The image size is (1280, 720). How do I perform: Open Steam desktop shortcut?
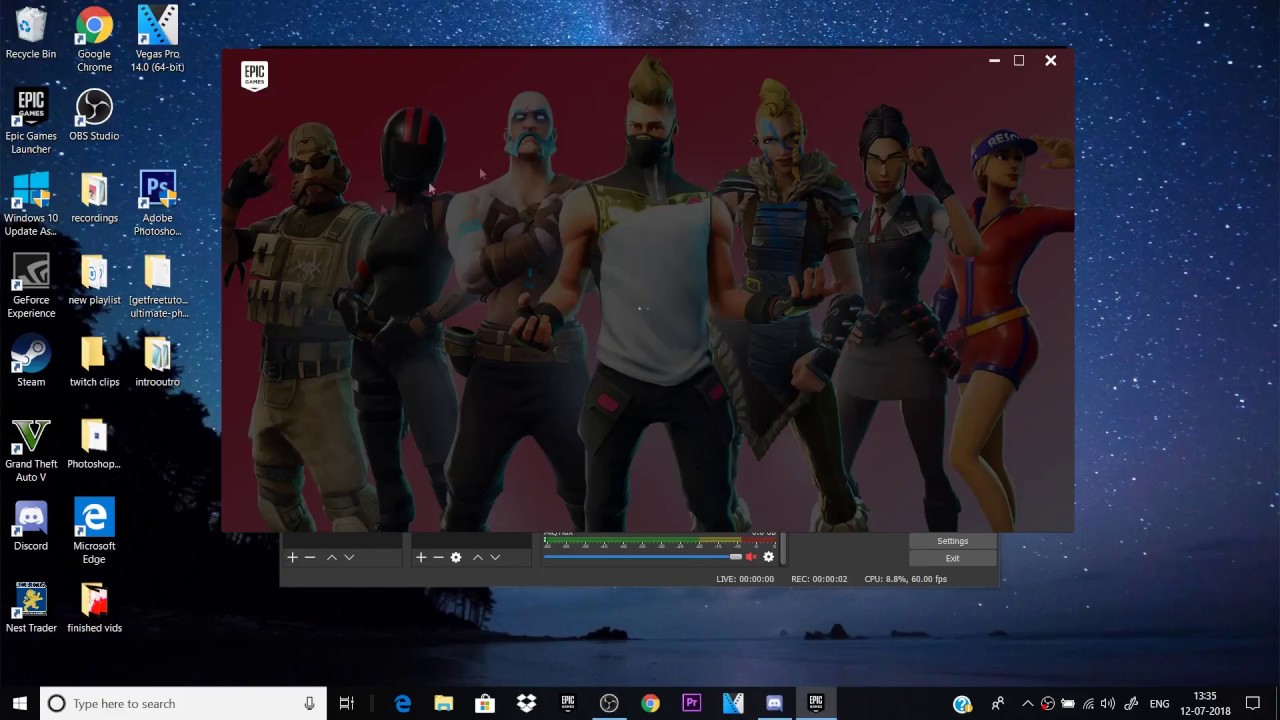pos(31,362)
